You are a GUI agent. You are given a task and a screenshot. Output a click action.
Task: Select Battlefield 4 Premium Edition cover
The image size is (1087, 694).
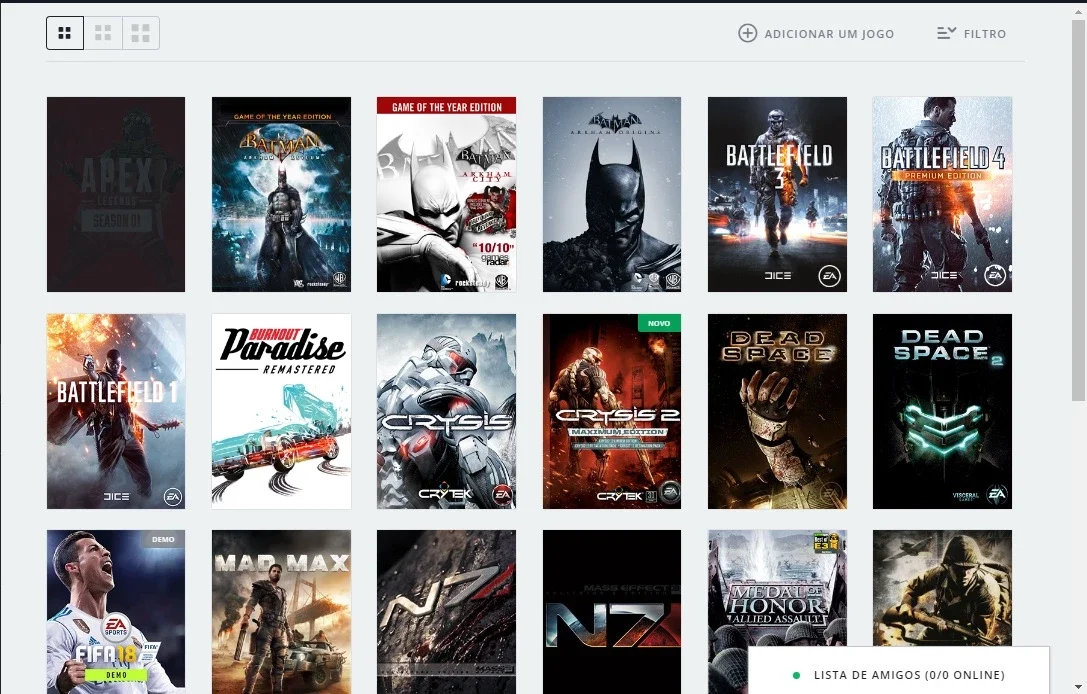click(x=942, y=194)
